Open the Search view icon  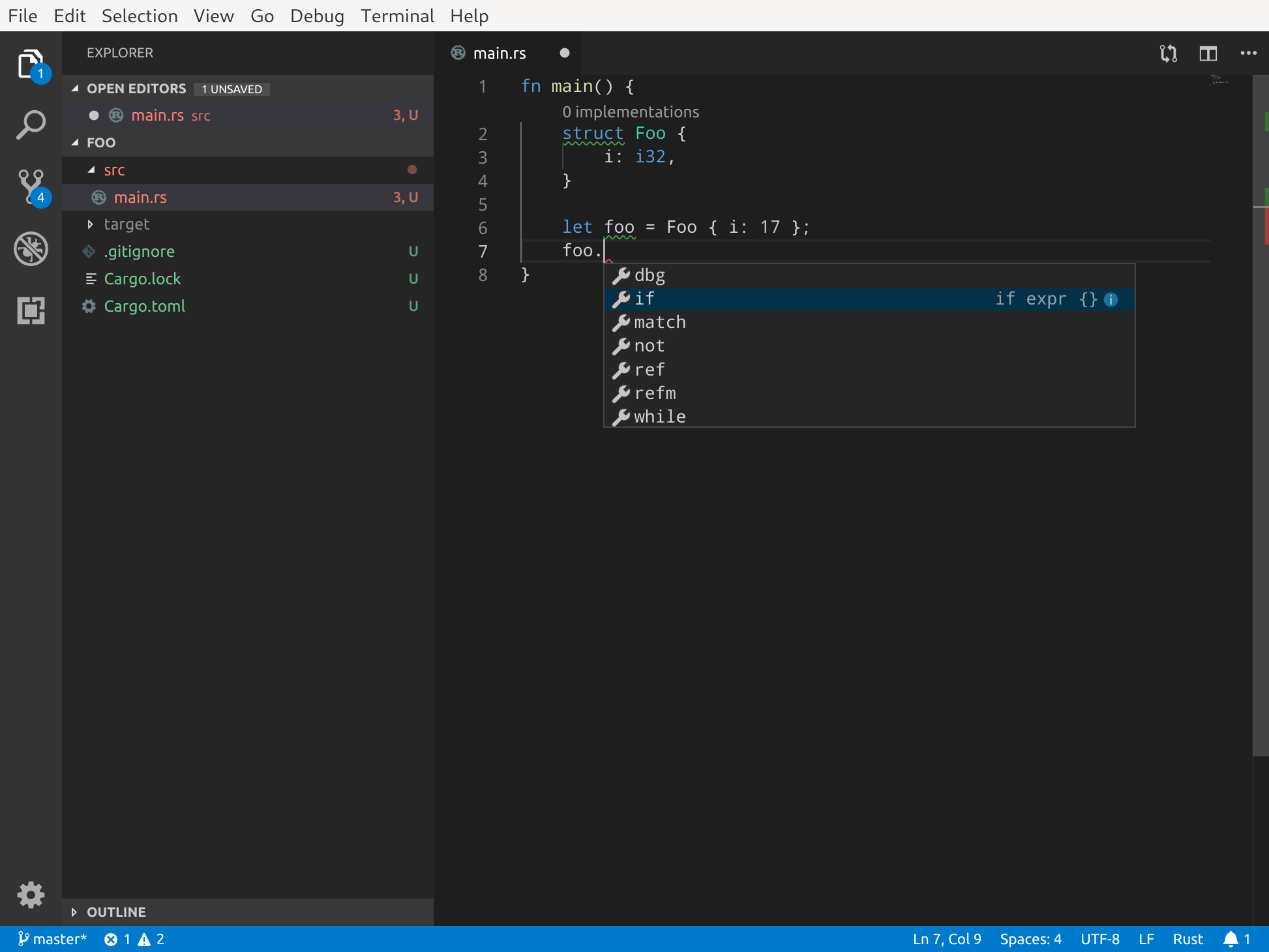tap(31, 125)
